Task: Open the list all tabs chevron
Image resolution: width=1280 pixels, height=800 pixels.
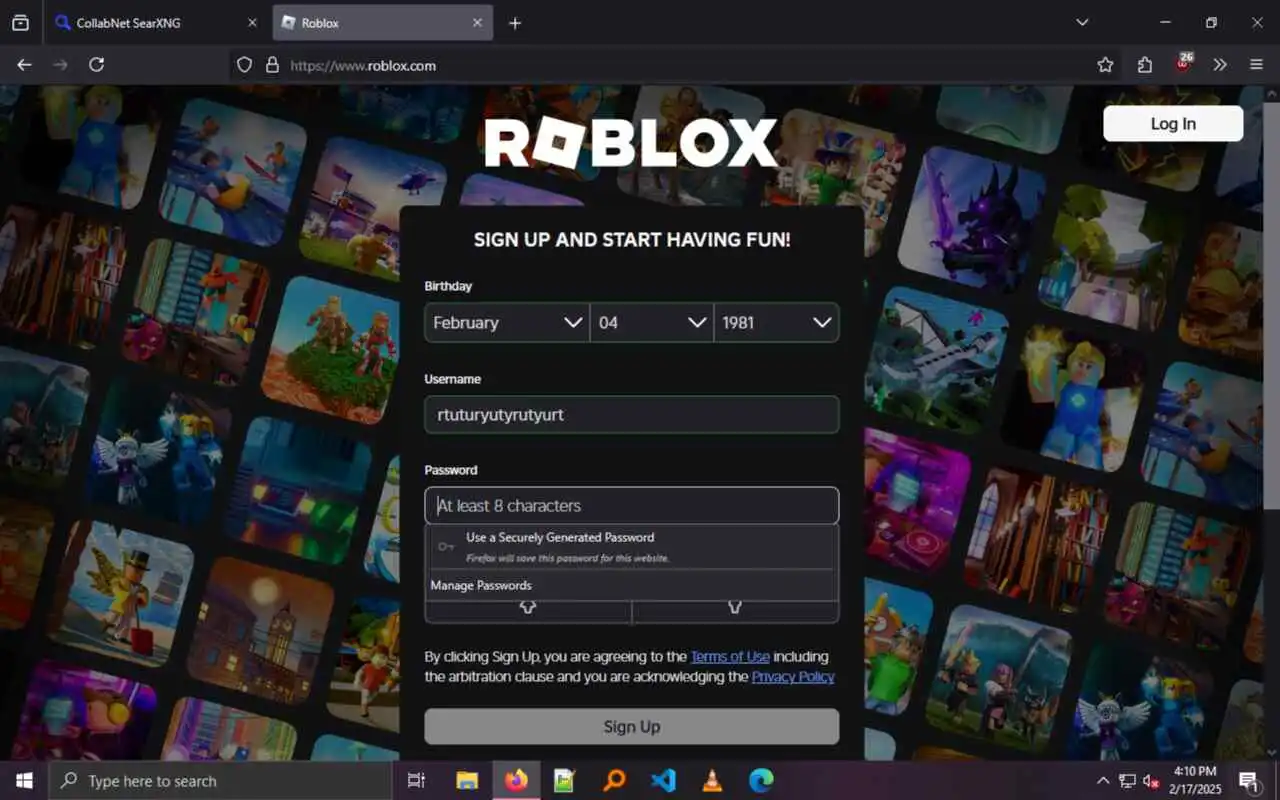Action: click(x=1082, y=23)
